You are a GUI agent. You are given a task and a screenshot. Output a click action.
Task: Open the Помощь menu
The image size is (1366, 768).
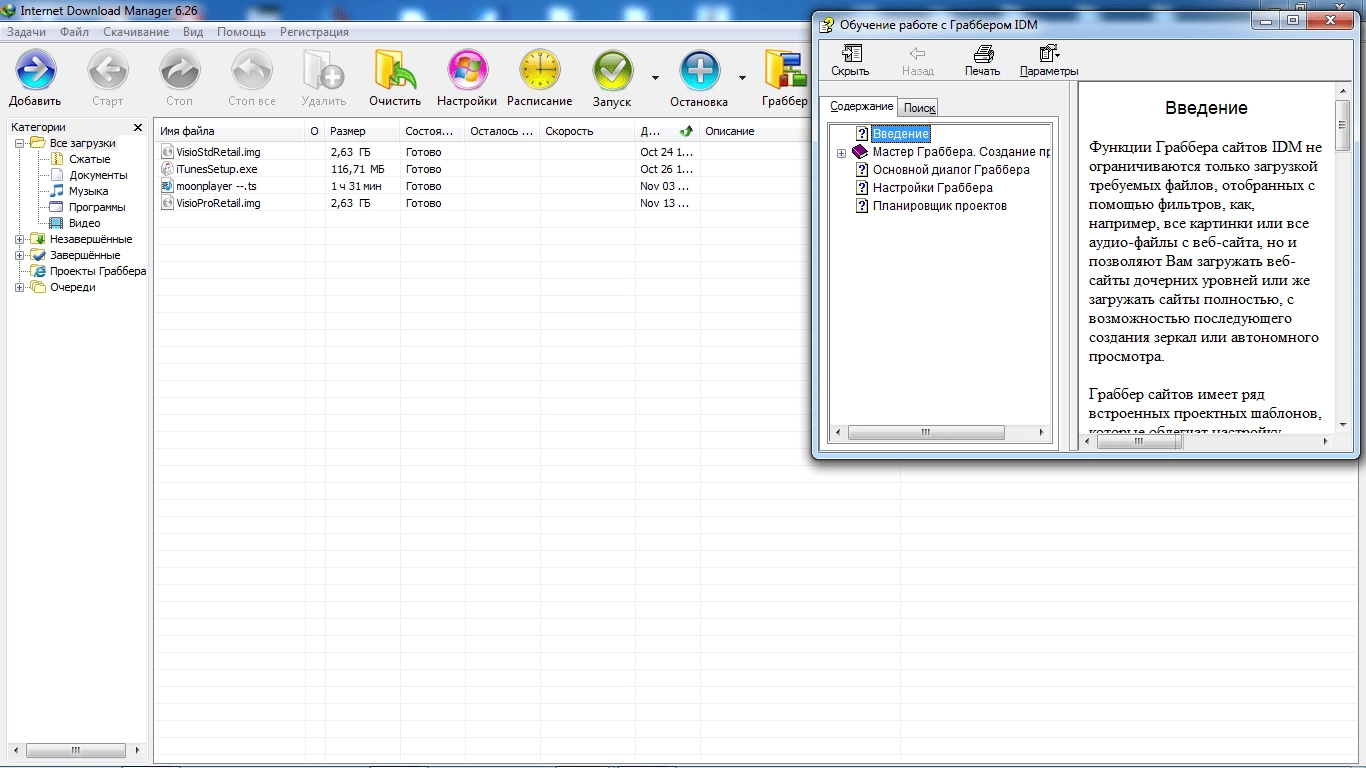point(242,32)
